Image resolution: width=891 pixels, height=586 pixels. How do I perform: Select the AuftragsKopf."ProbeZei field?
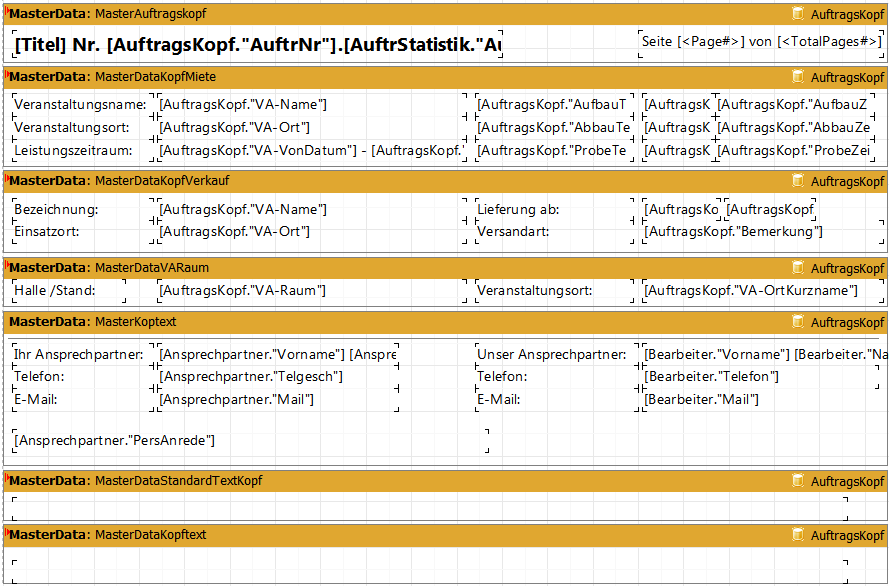pyautogui.click(x=795, y=151)
